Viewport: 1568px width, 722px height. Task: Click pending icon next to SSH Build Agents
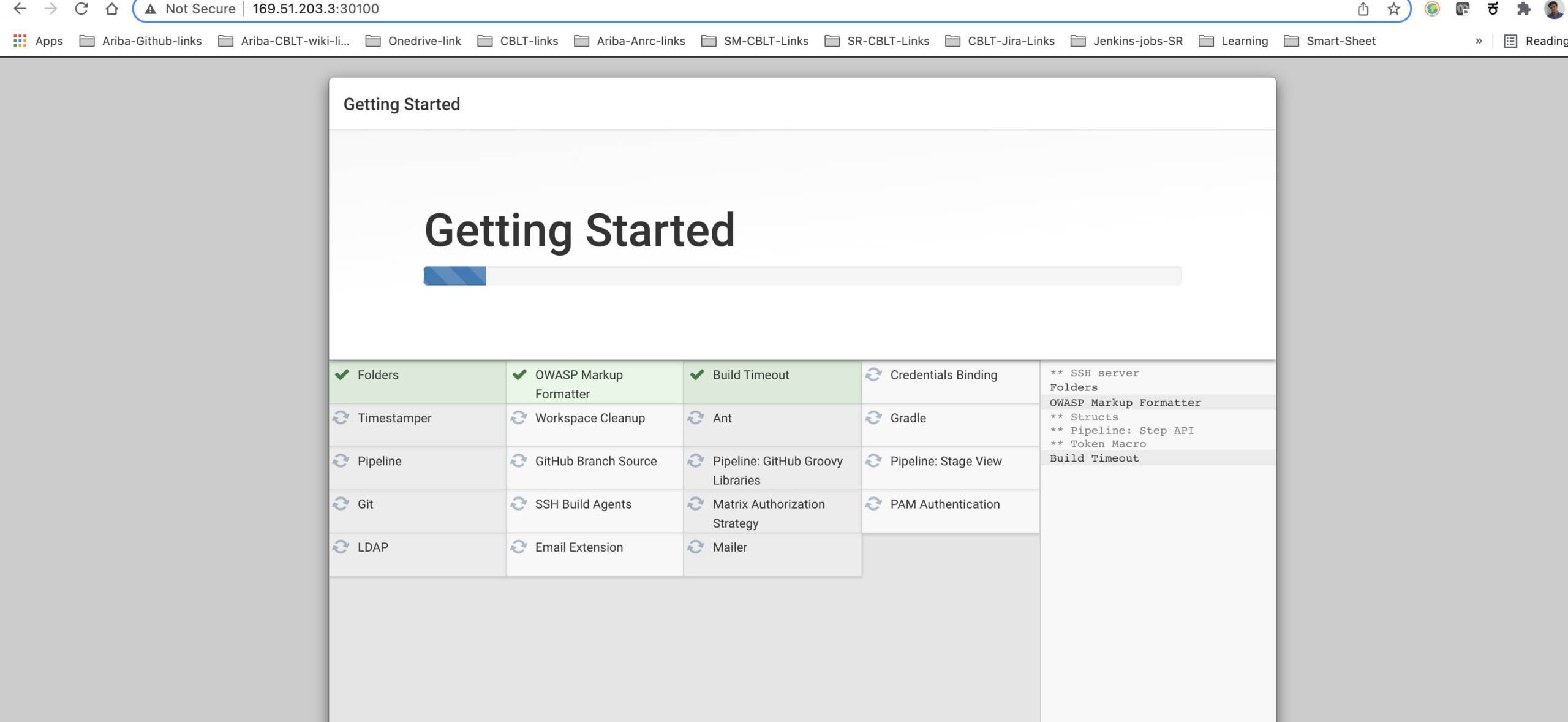[518, 504]
